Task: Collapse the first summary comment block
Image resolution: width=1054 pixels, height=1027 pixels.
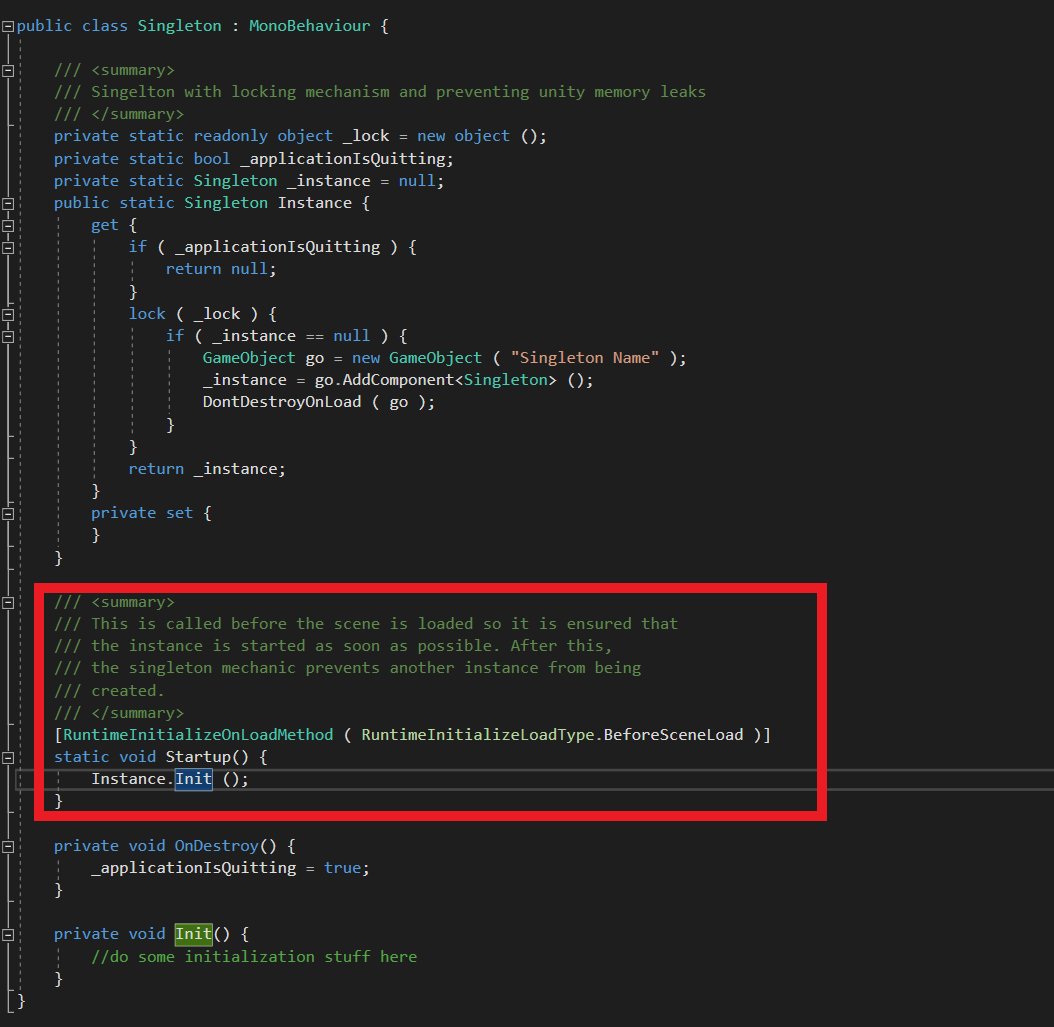Action: pos(8,71)
